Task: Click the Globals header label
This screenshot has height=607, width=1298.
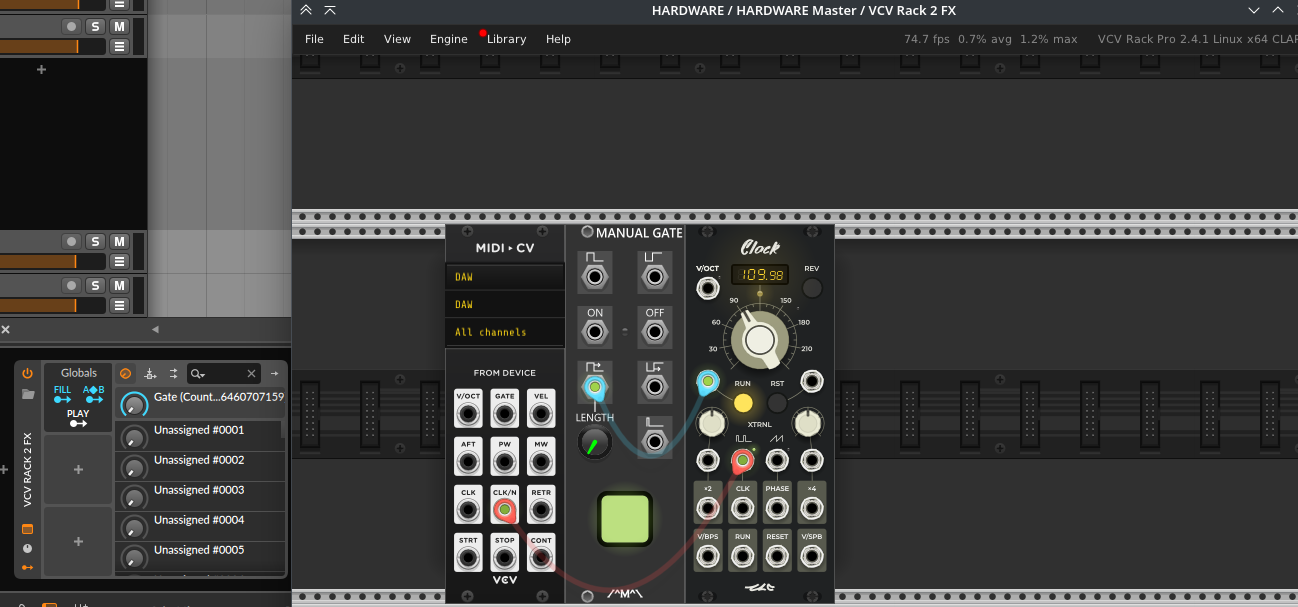Action: [79, 373]
